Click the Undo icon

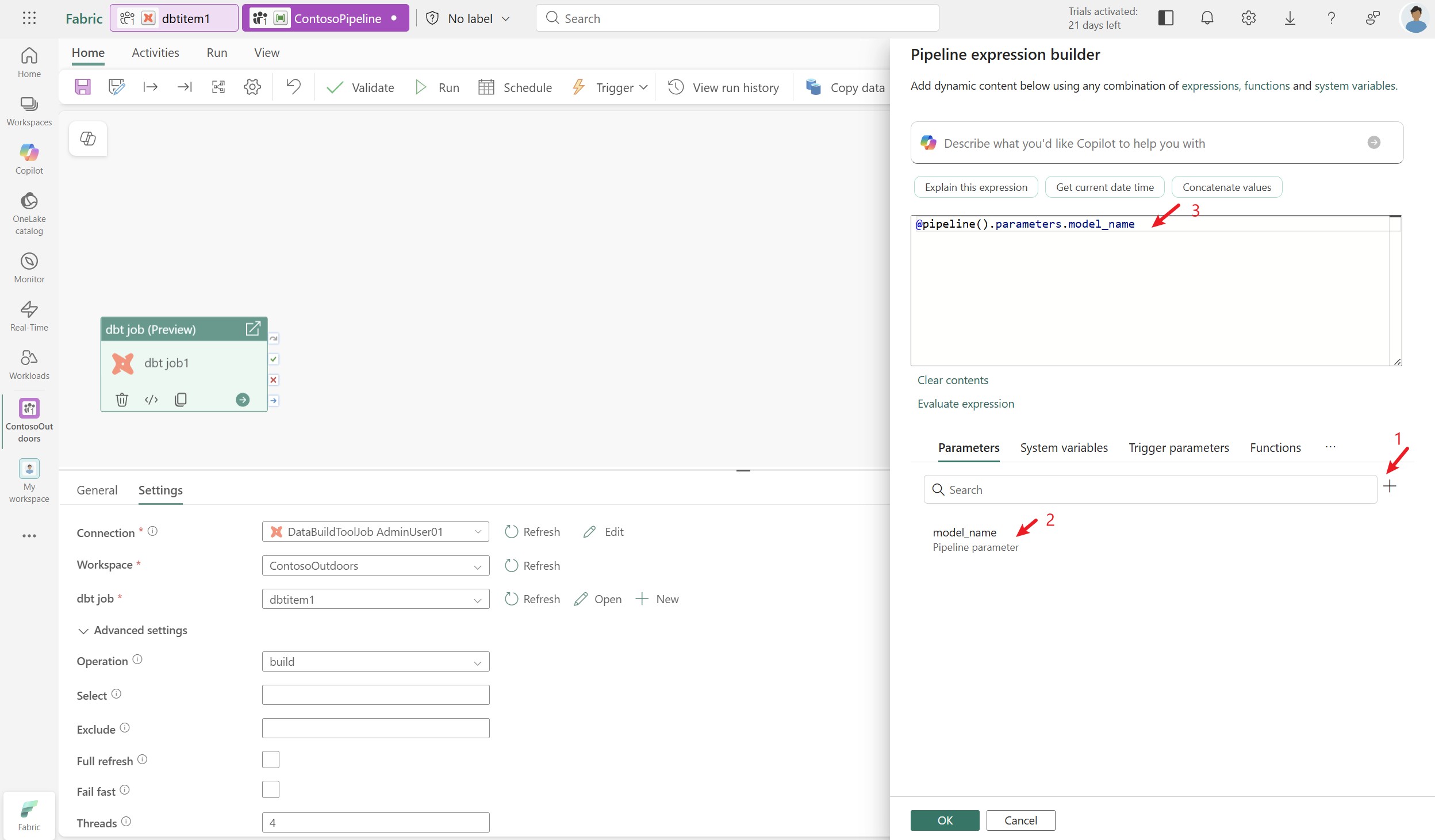point(293,87)
